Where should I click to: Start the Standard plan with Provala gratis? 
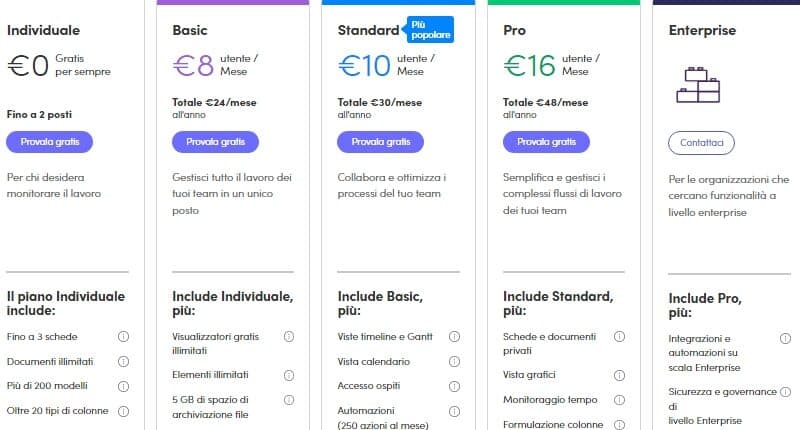(x=380, y=142)
